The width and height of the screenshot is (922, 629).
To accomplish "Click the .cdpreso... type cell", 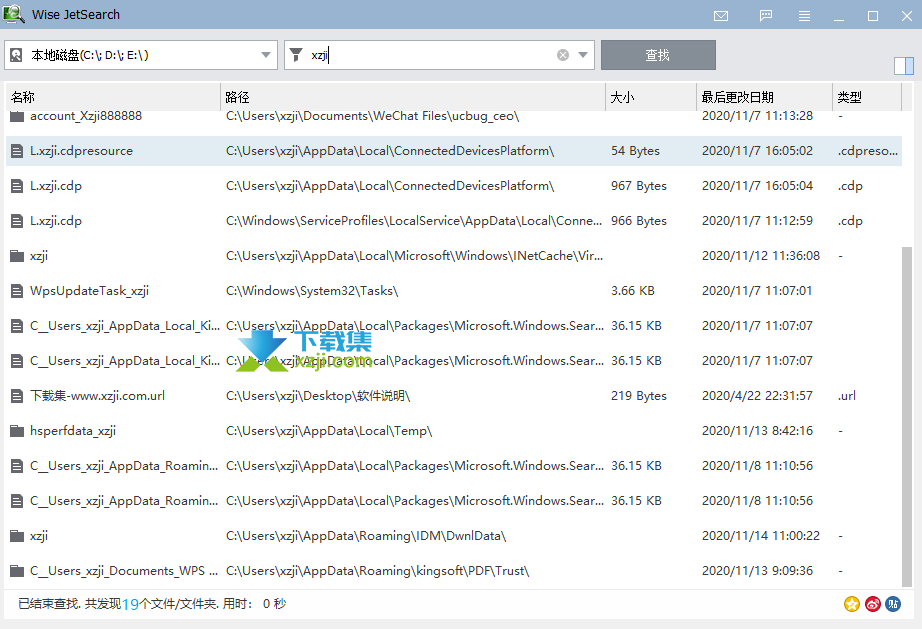I will [868, 151].
